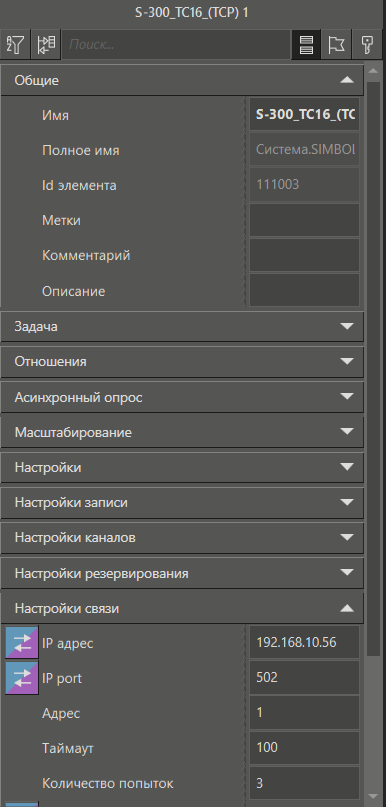Select the Таймаут property label
The height and width of the screenshot is (807, 386).
pos(68,749)
